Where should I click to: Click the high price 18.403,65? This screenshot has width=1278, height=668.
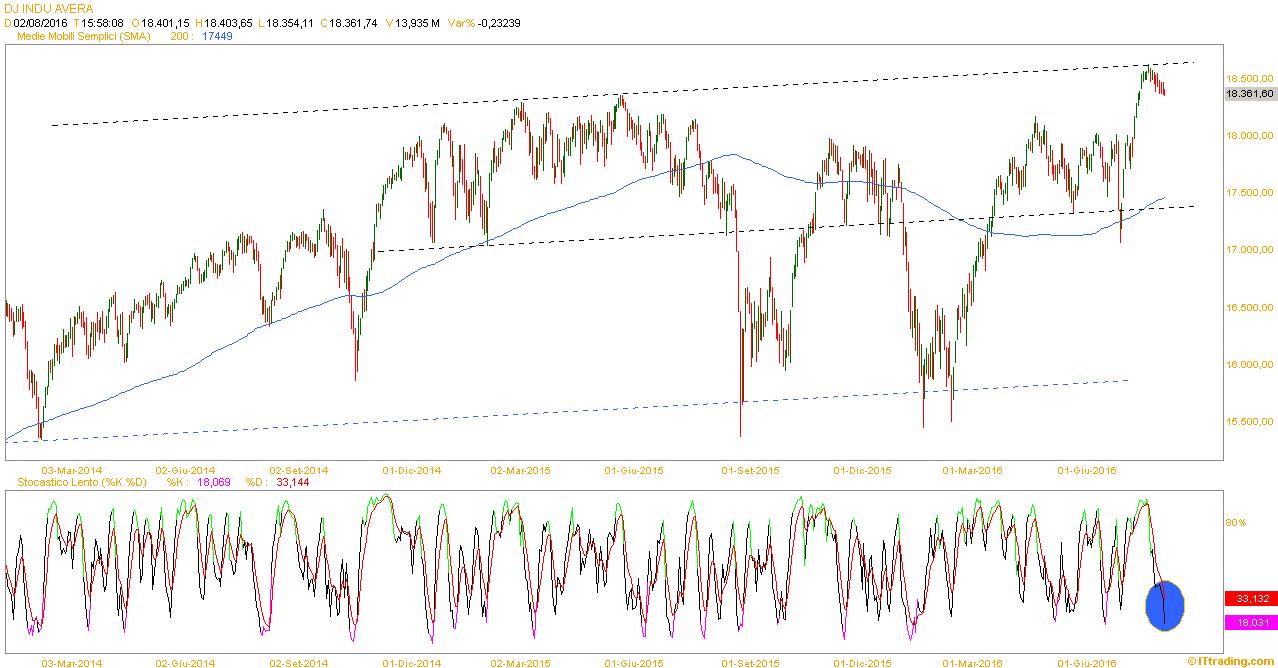[229, 23]
